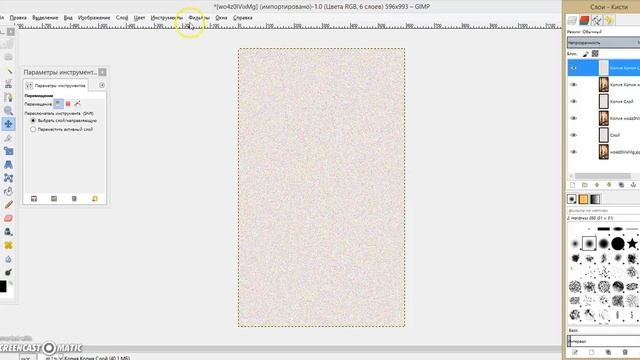The height and width of the screenshot is (360, 640).
Task: Choose 'Переместить активный слой' radio option
Action: [x=33, y=129]
